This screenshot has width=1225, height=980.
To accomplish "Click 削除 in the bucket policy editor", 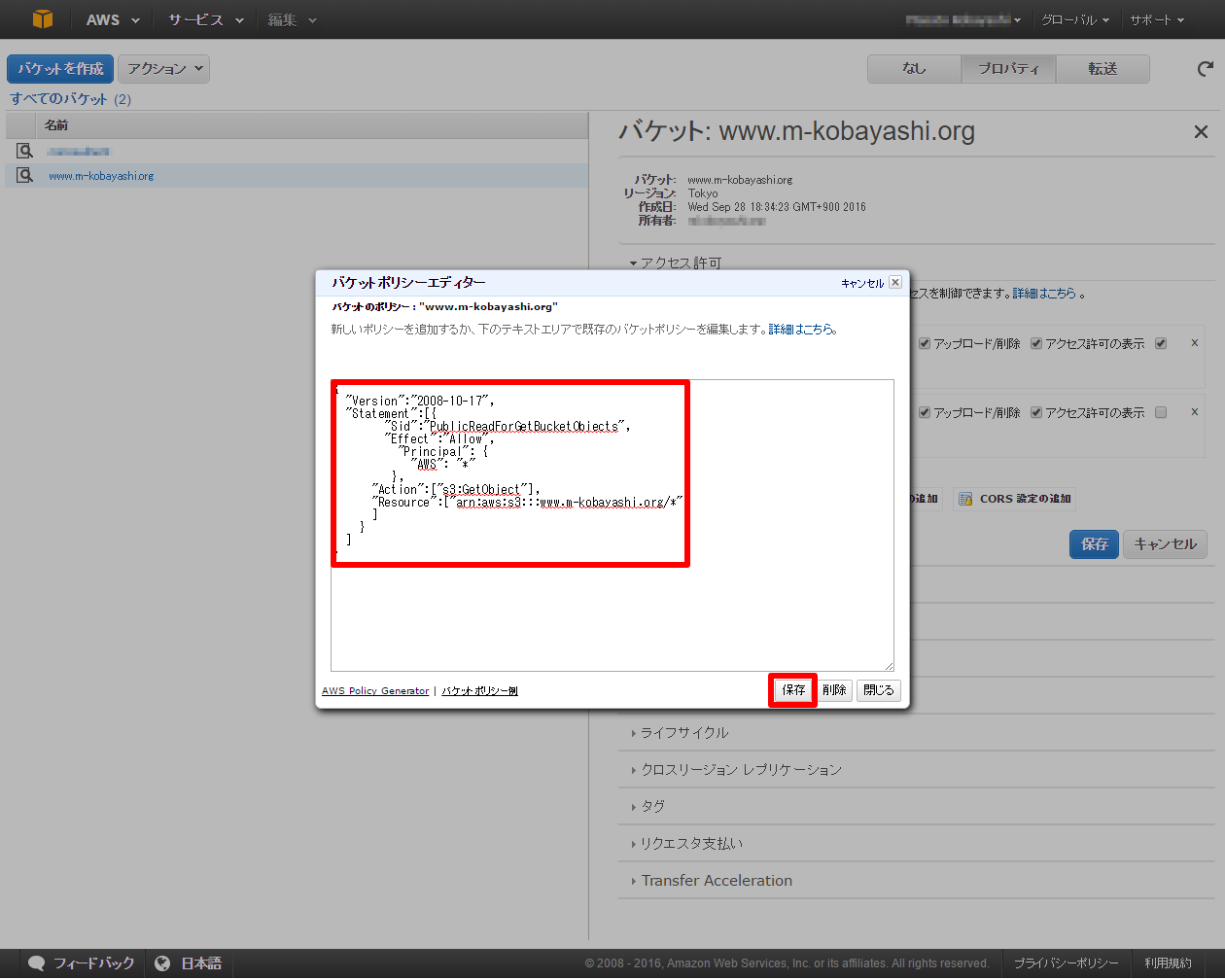I will click(834, 689).
